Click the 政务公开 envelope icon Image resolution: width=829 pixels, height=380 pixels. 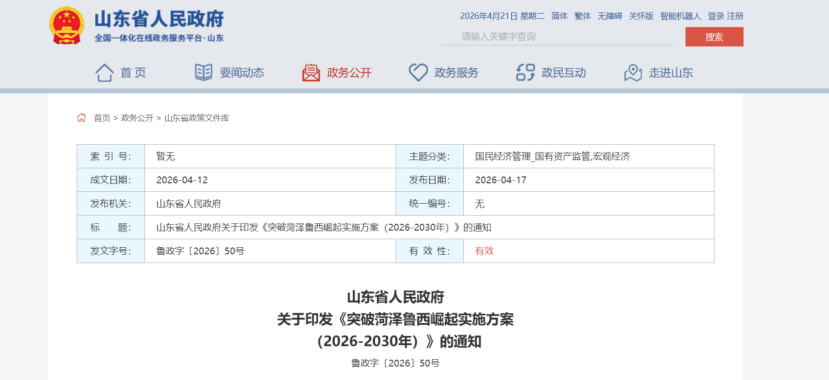pyautogui.click(x=311, y=72)
